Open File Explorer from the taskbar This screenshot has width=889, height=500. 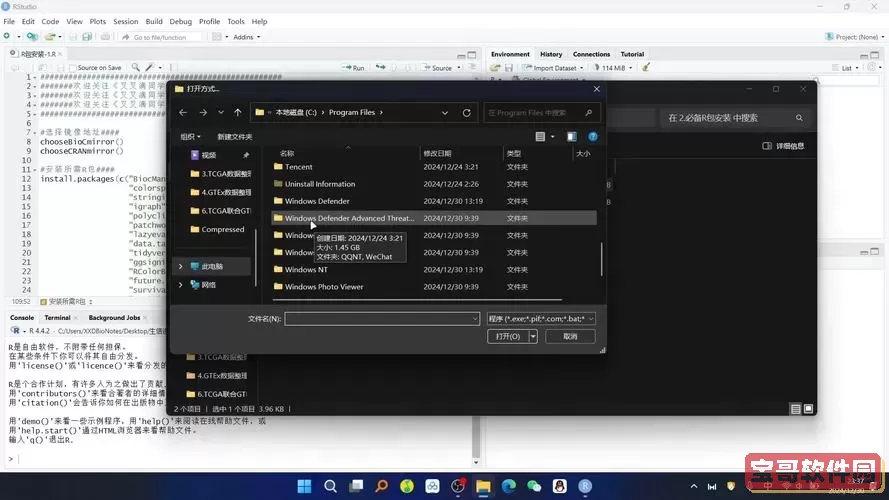point(483,486)
